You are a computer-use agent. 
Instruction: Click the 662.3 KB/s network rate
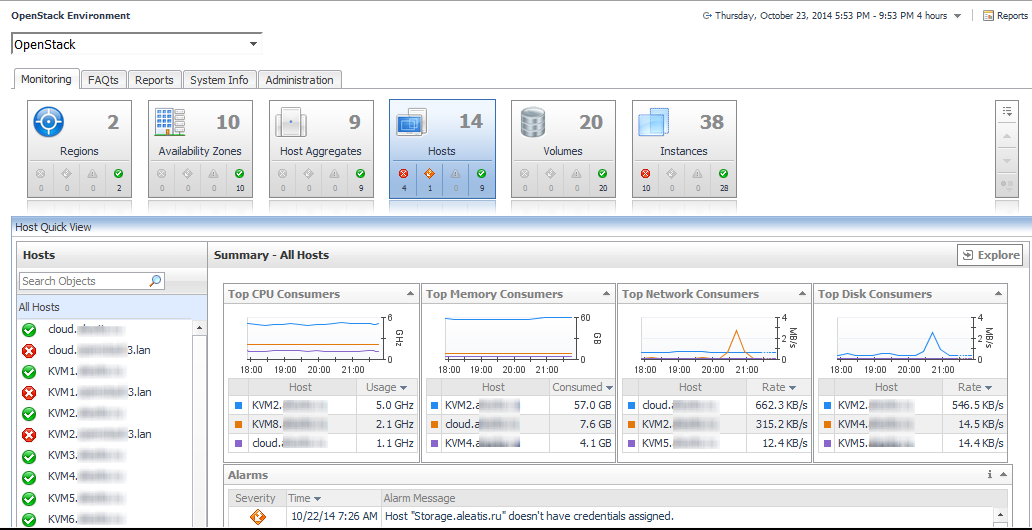(781, 406)
